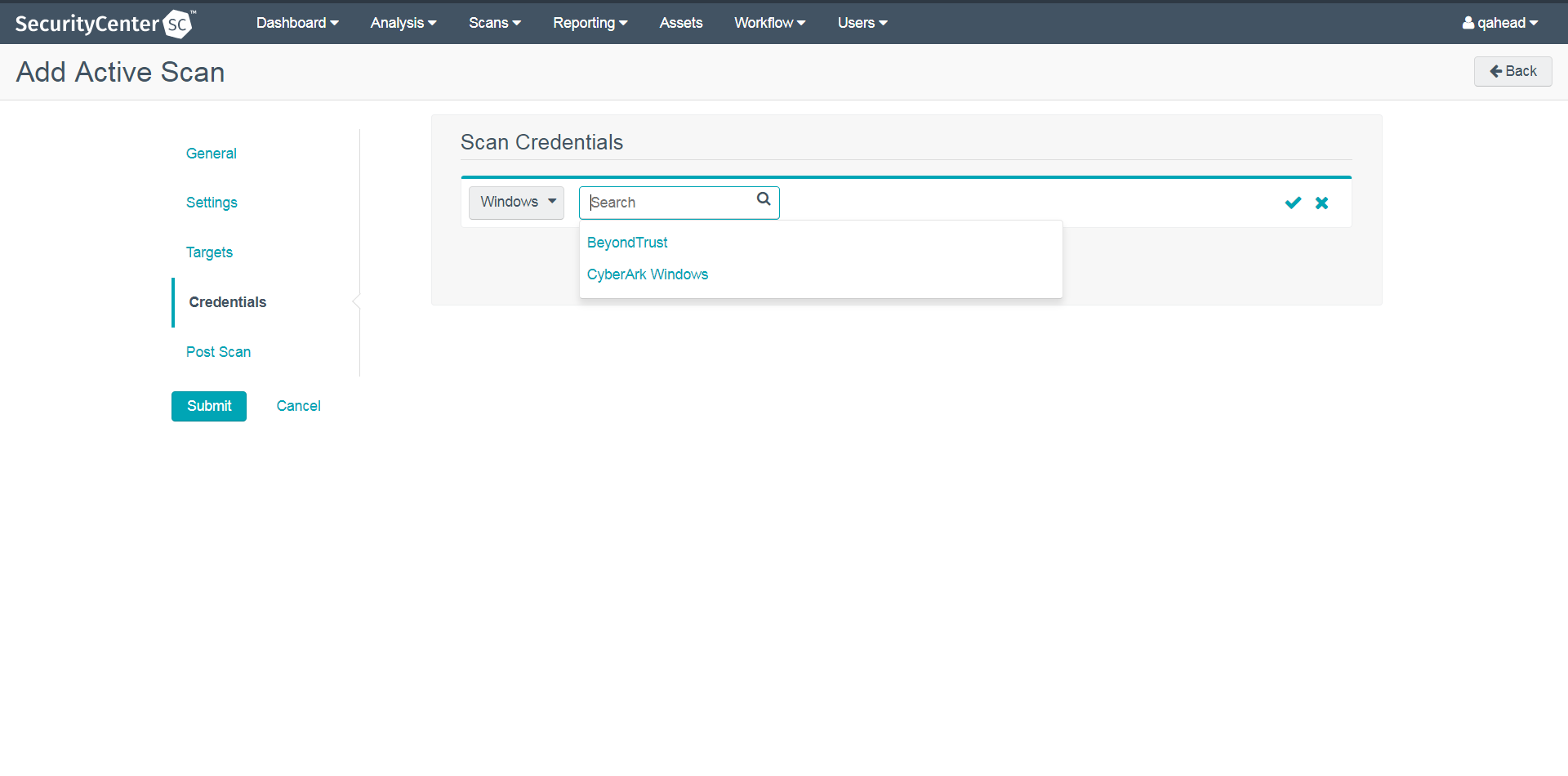The image size is (1568, 776).
Task: Open the Reporting menu
Action: click(x=590, y=23)
